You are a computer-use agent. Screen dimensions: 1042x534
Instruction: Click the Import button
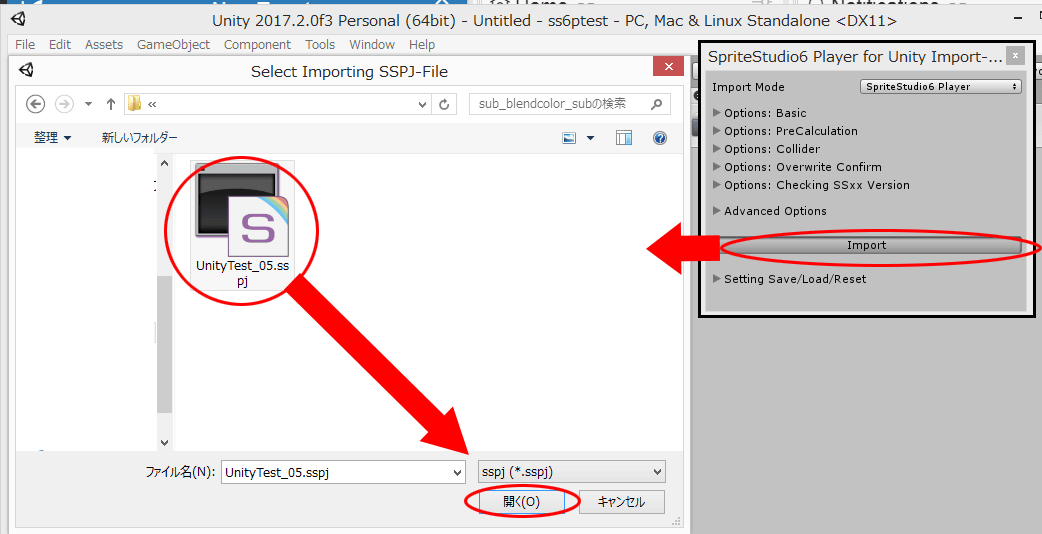click(867, 245)
